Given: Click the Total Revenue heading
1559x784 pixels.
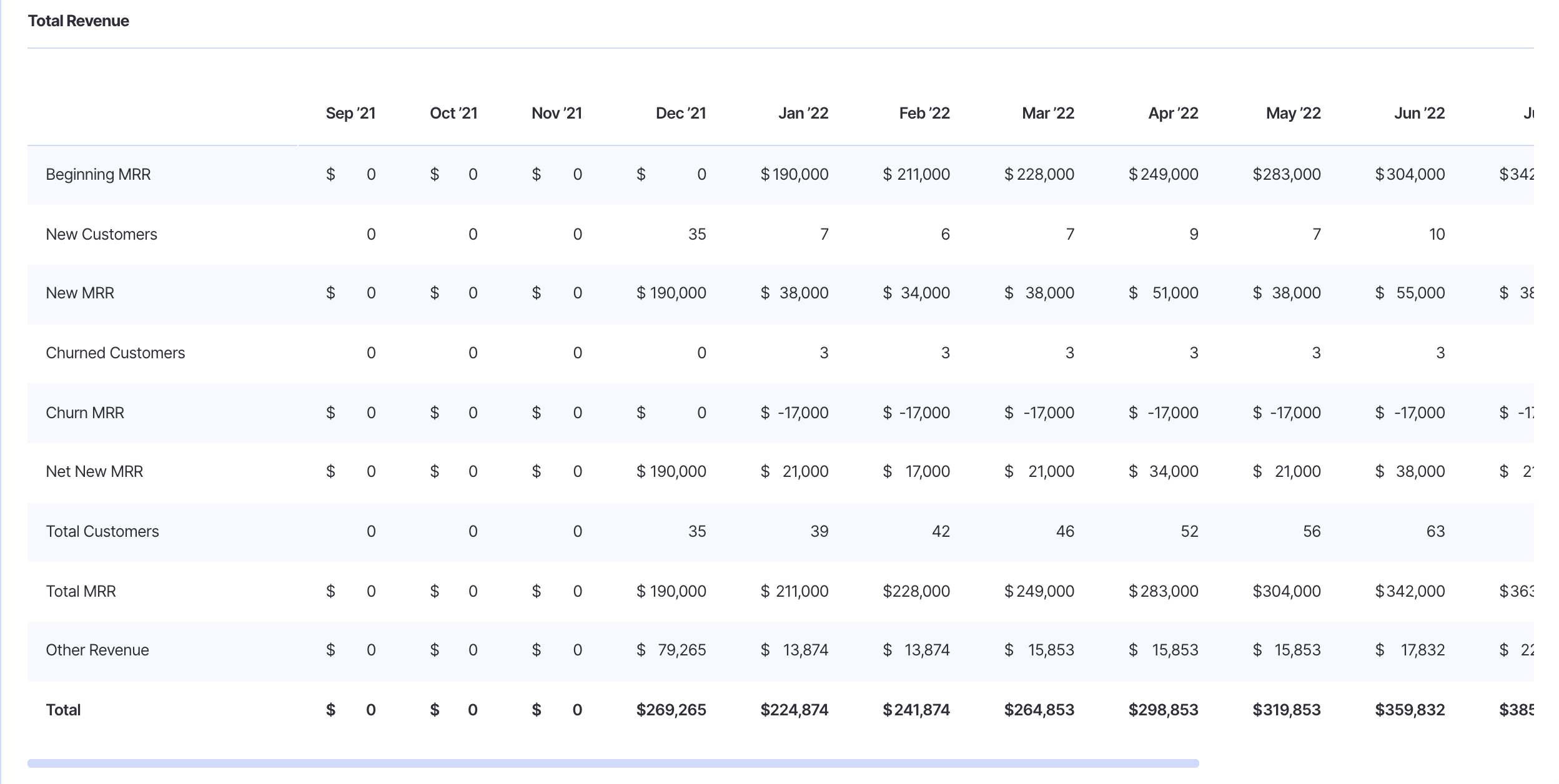Looking at the screenshot, I should coord(78,21).
